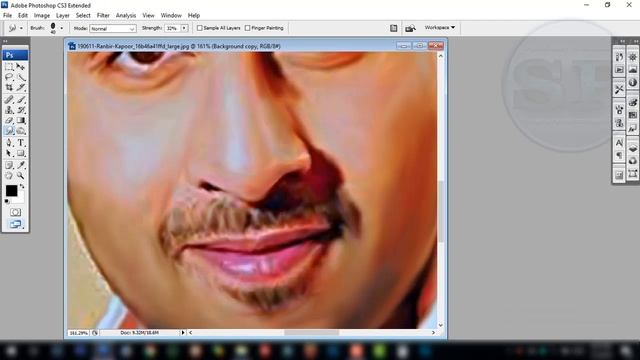The image size is (640, 360).
Task: Open the Strength slider arrow
Action: pos(184,28)
